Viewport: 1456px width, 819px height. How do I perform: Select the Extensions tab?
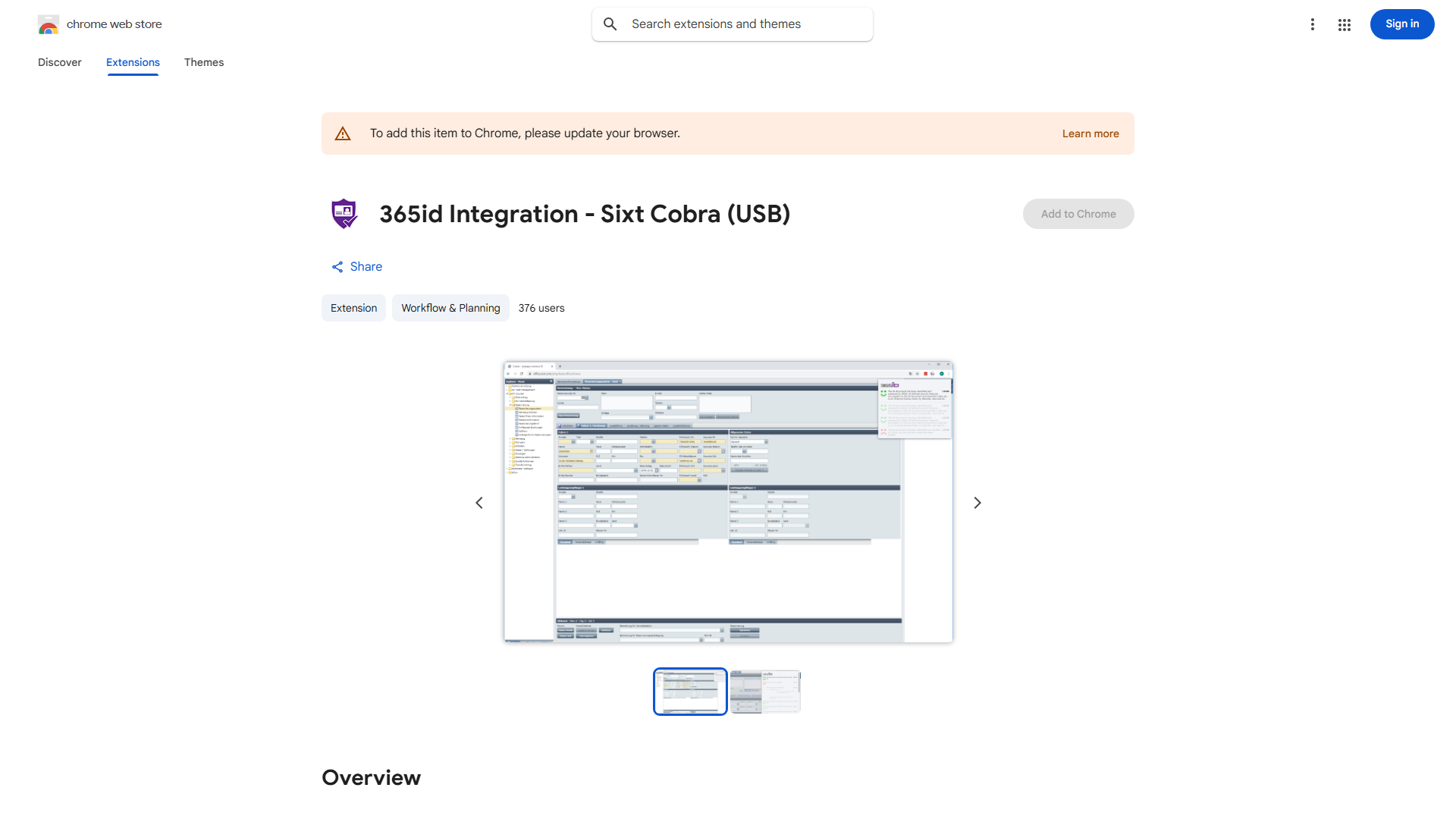[133, 62]
